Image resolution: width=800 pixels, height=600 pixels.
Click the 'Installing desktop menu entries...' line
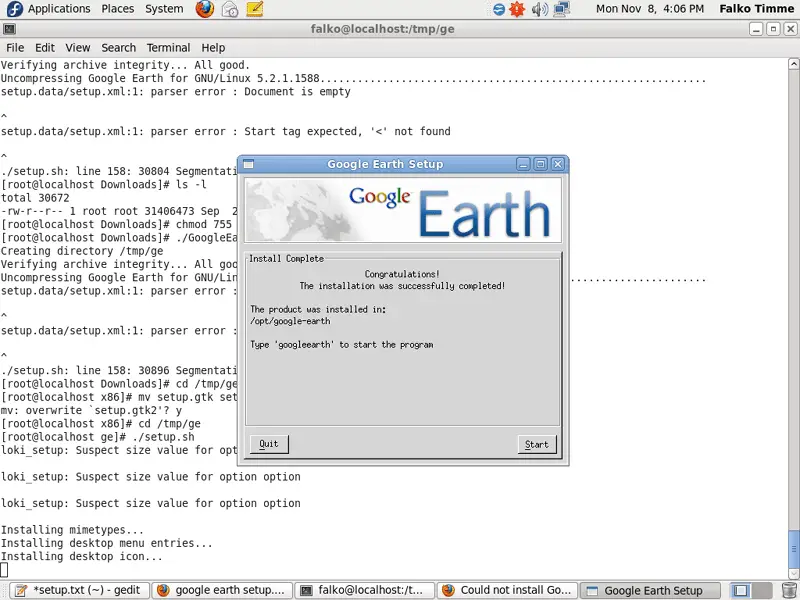click(107, 543)
